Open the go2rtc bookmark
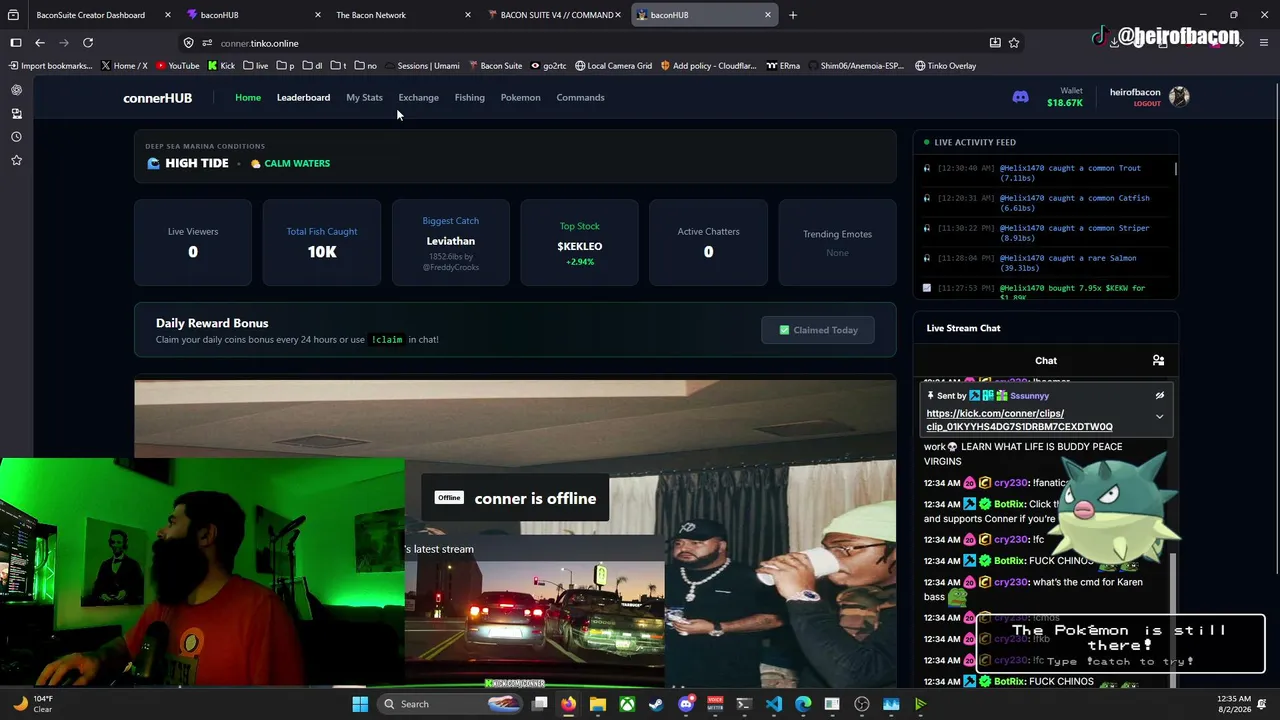Image resolution: width=1280 pixels, height=720 pixels. (548, 66)
